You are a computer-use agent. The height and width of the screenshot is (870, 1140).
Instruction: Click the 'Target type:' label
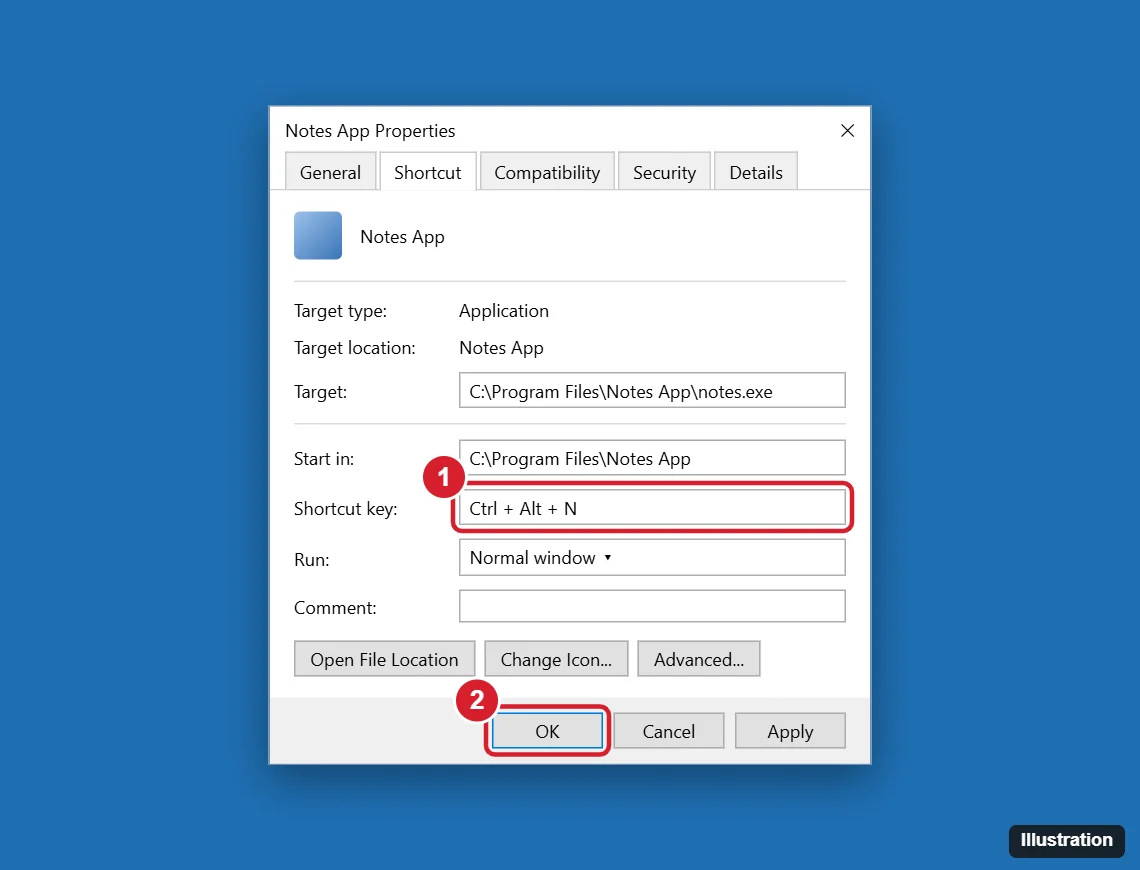pos(340,311)
